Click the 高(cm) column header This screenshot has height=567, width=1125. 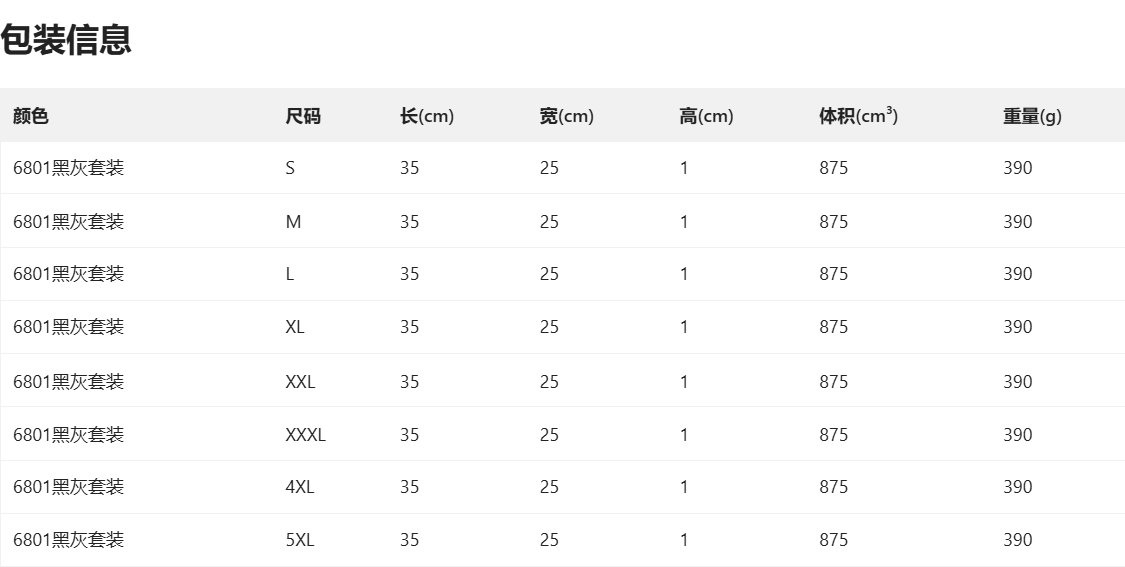(x=706, y=116)
